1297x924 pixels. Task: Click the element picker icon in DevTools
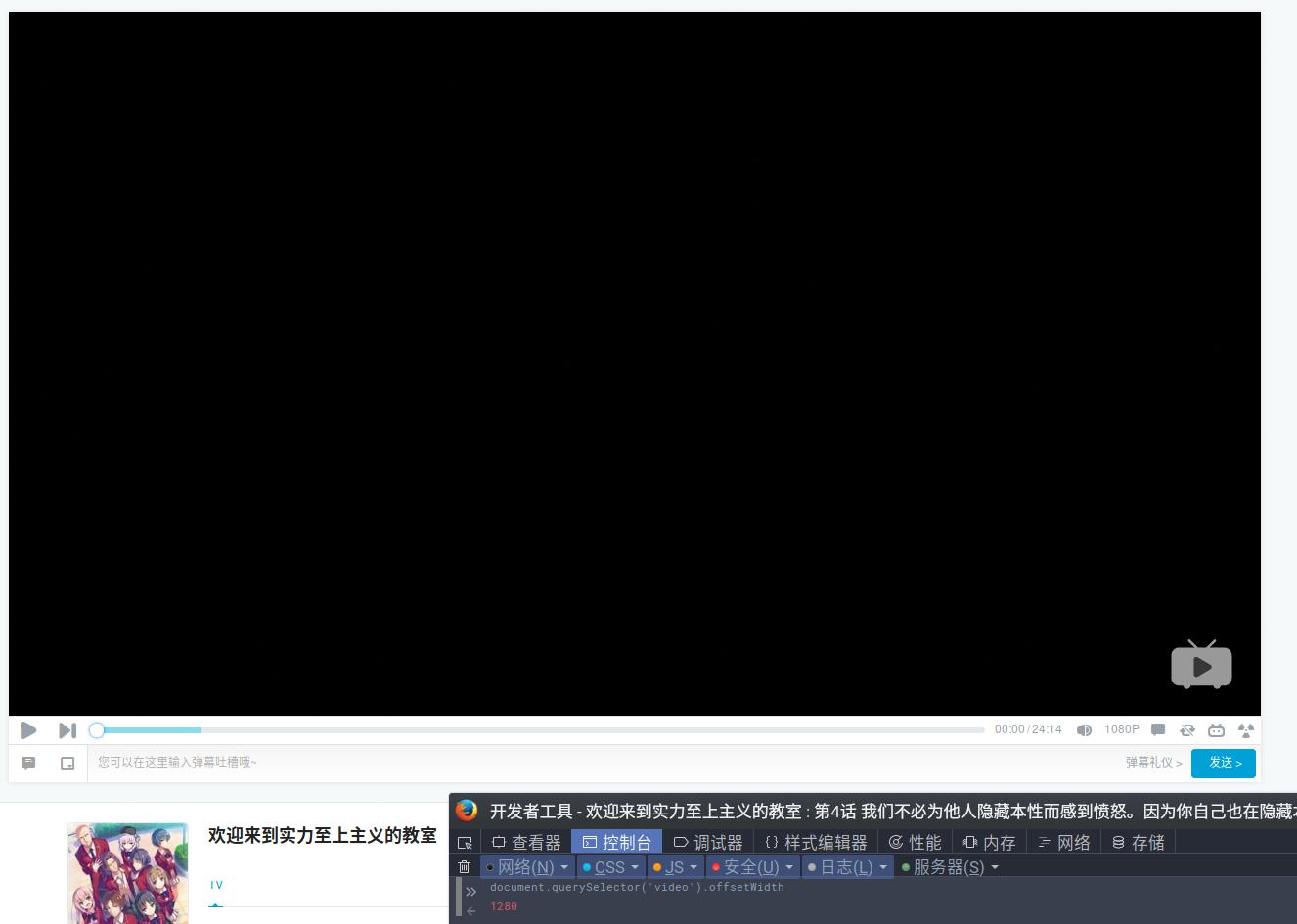[465, 842]
